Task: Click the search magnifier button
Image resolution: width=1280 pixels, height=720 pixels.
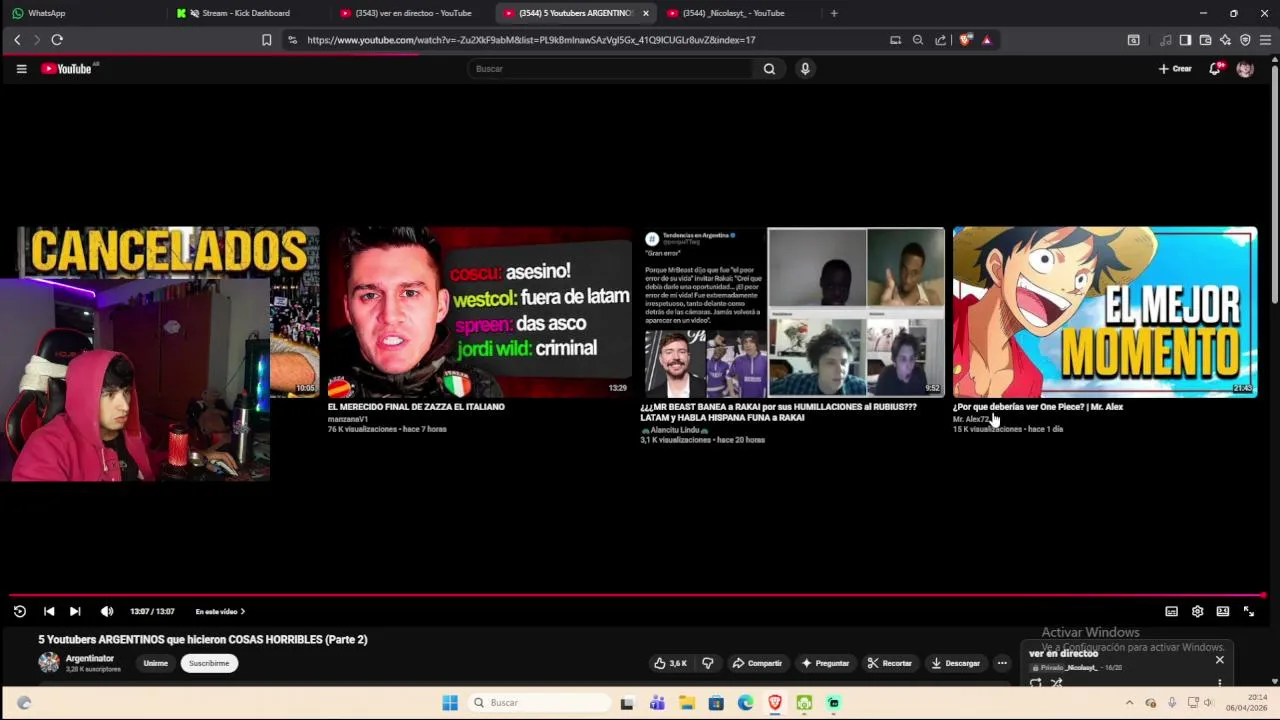Action: click(769, 69)
